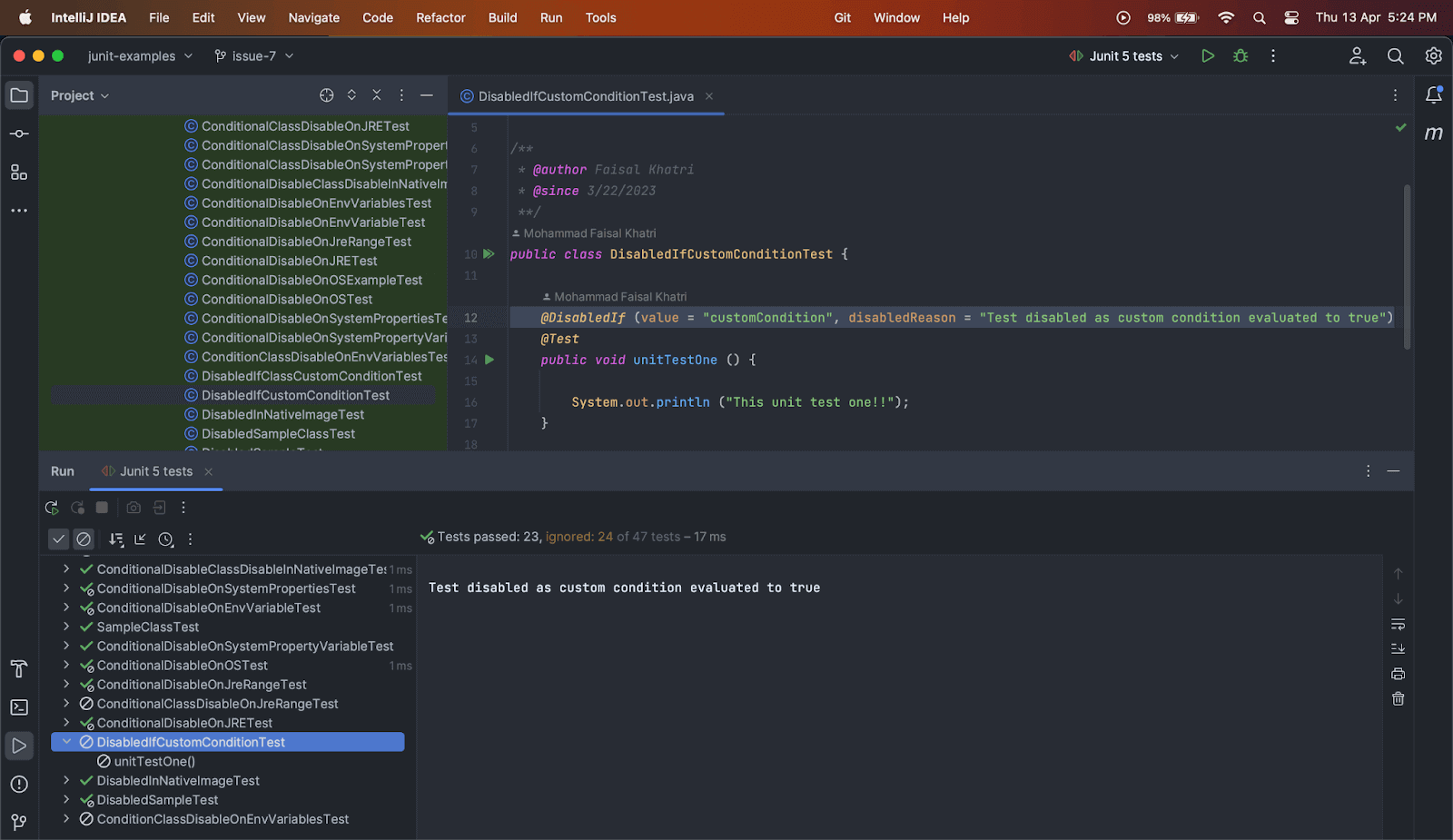The height and width of the screenshot is (840, 1453).
Task: Open the Git tool window in sidebar
Action: pos(19,822)
